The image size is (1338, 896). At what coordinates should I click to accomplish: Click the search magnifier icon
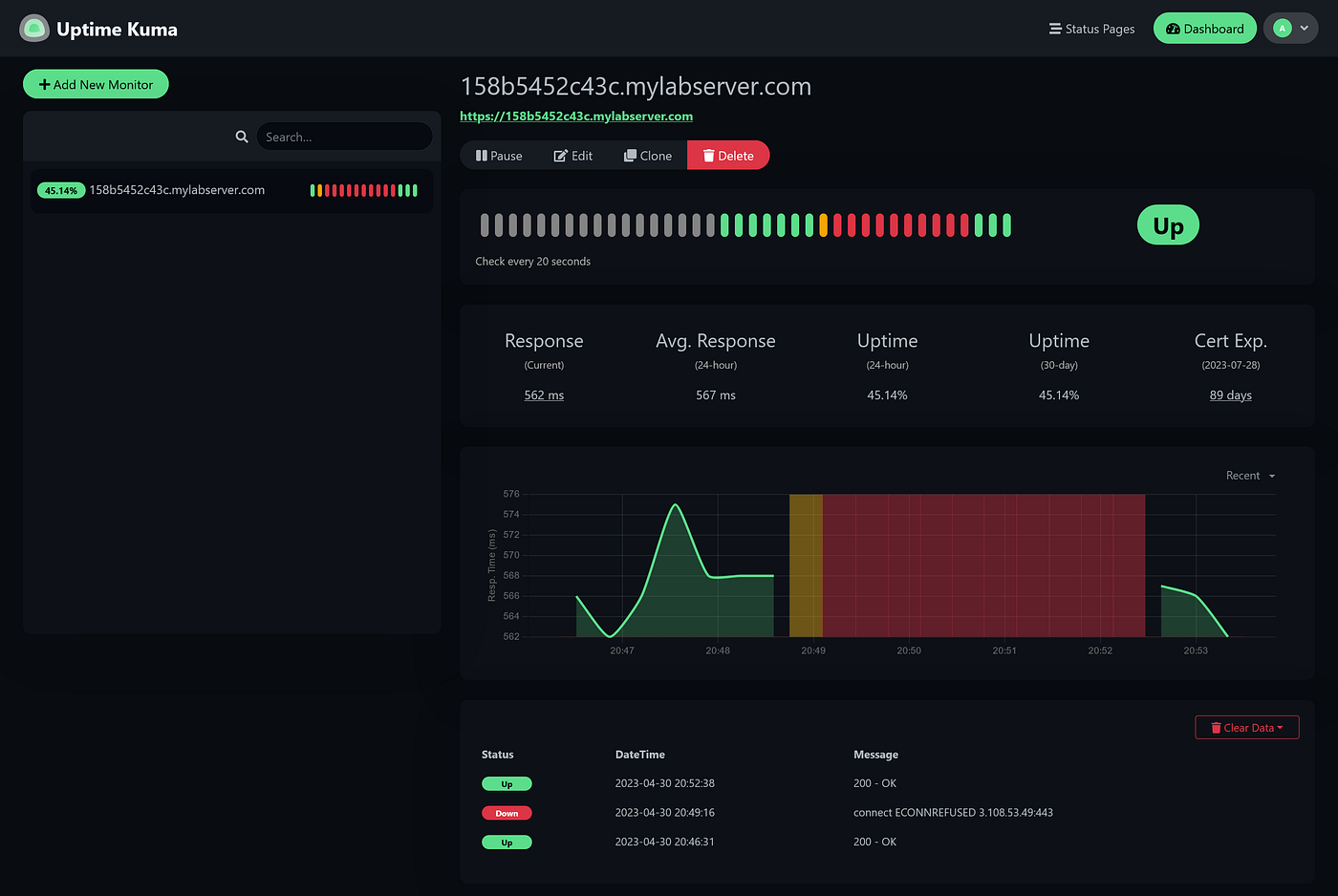(x=242, y=137)
